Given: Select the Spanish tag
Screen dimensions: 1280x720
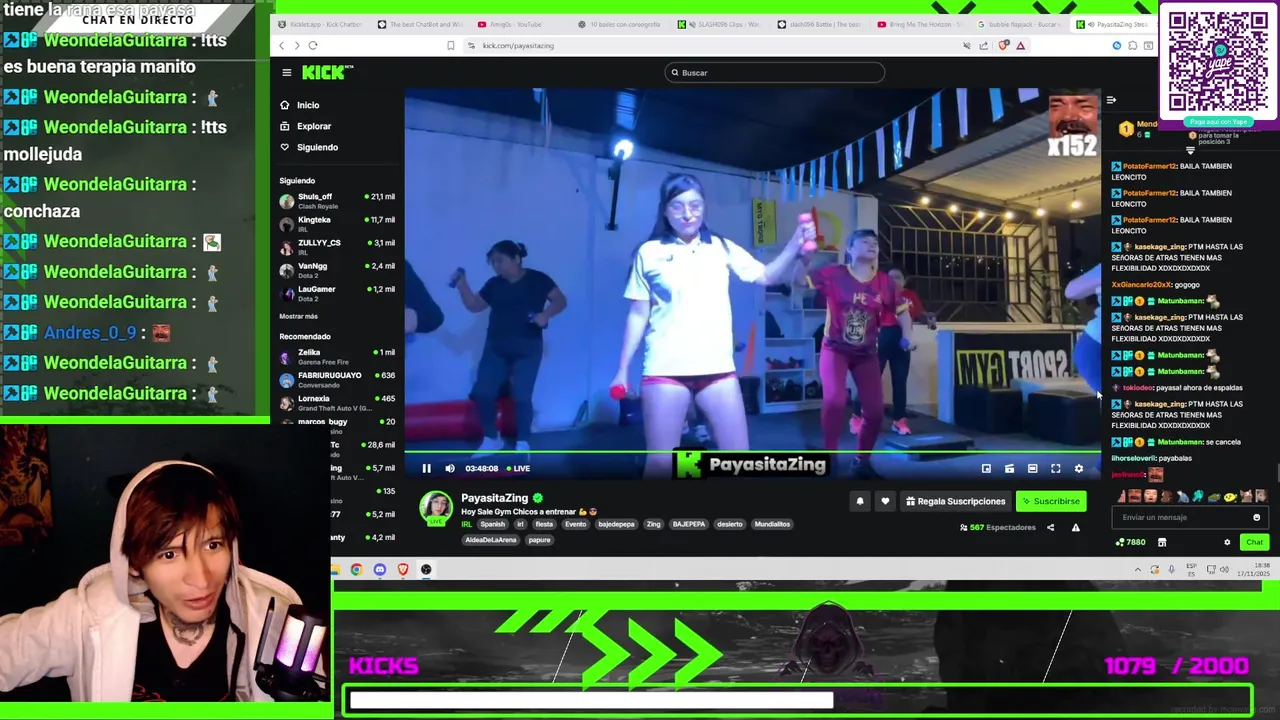Looking at the screenshot, I should click(493, 524).
